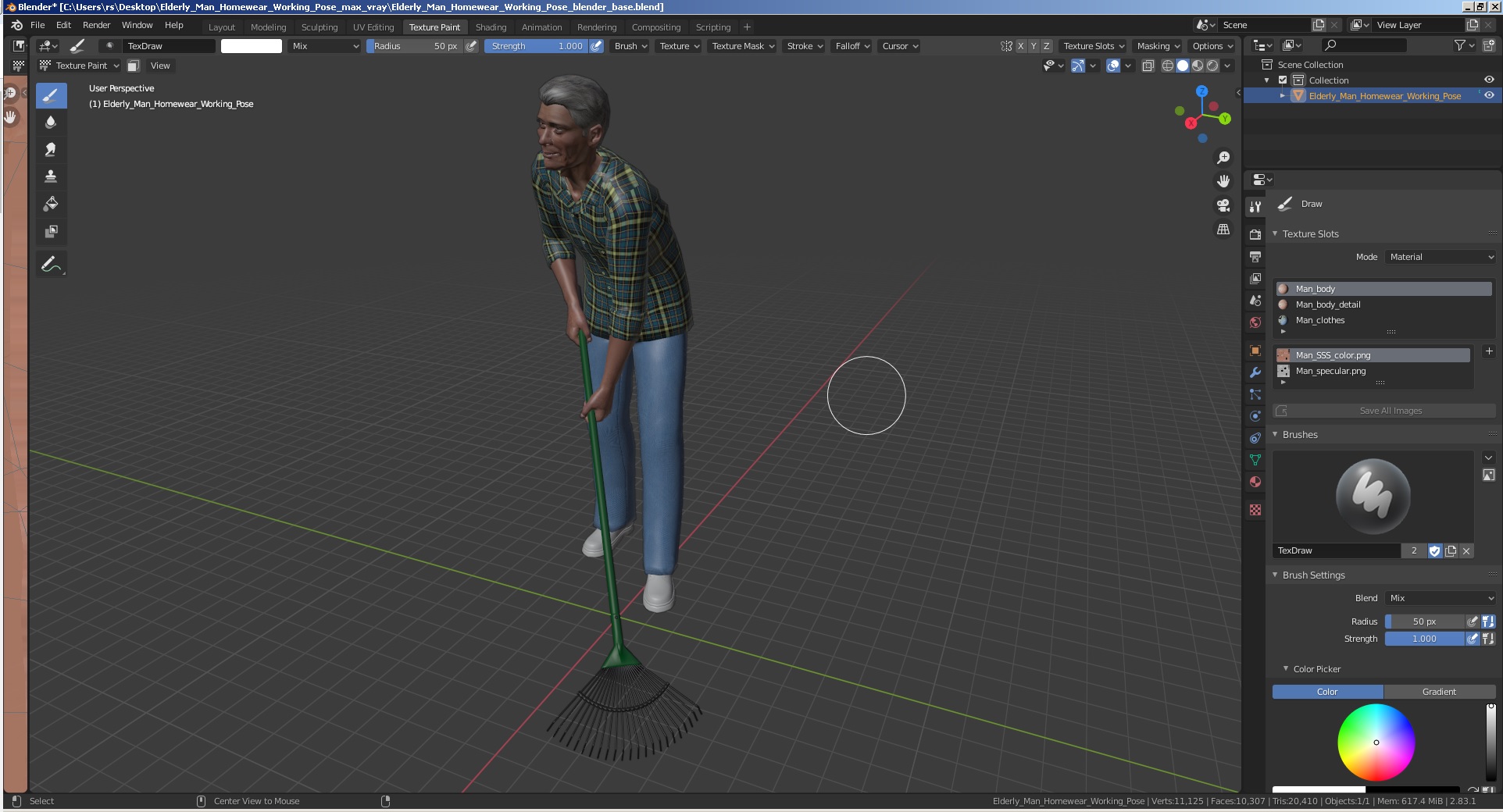Add new texture paint slot plus
Screen dimensions: 1503x812
point(1489,351)
